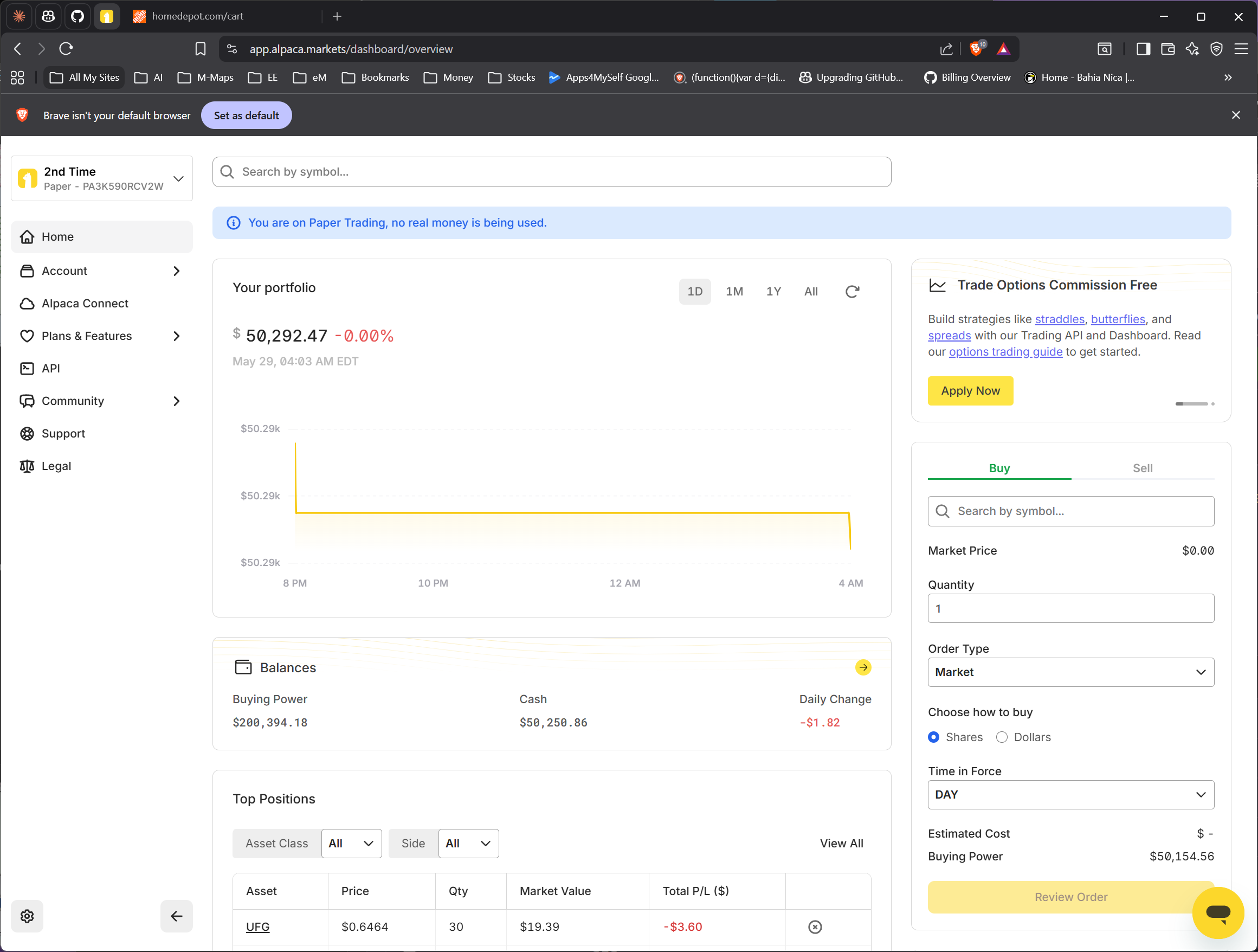1258x952 pixels.
Task: Open Brave VPN icon
Action: click(1216, 49)
